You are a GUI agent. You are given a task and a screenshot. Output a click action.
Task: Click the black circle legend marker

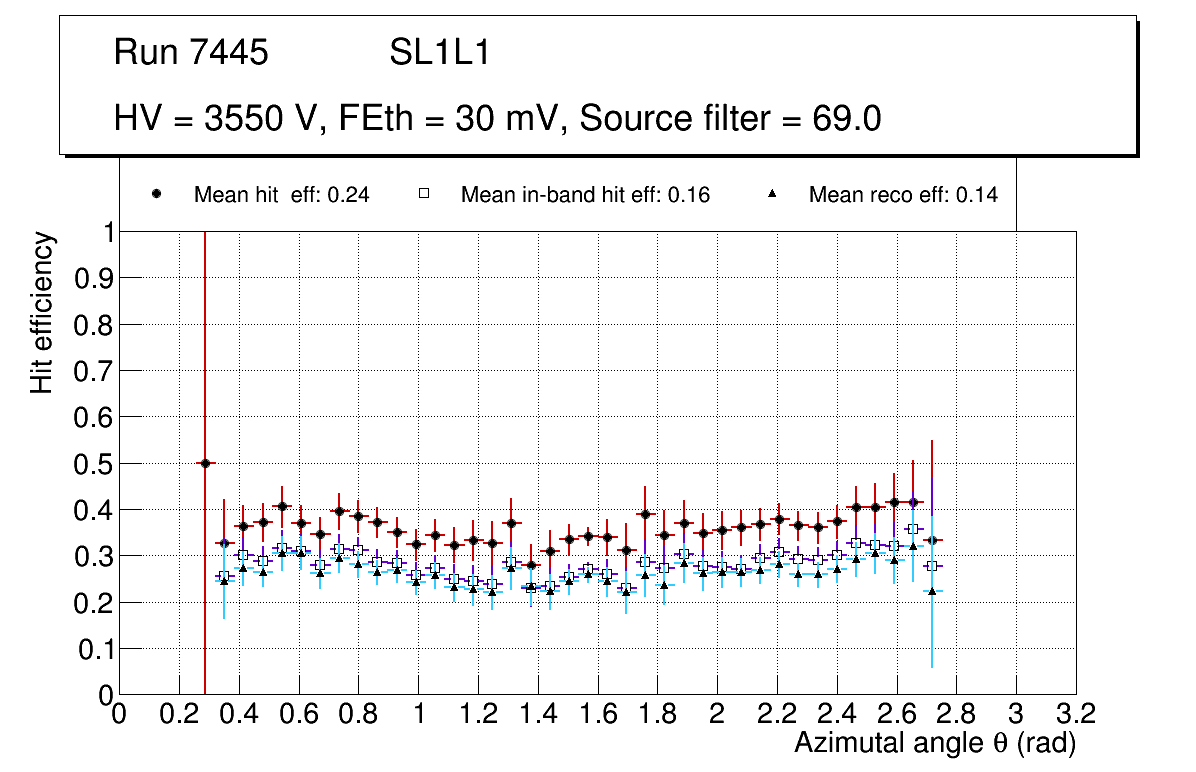tap(157, 195)
